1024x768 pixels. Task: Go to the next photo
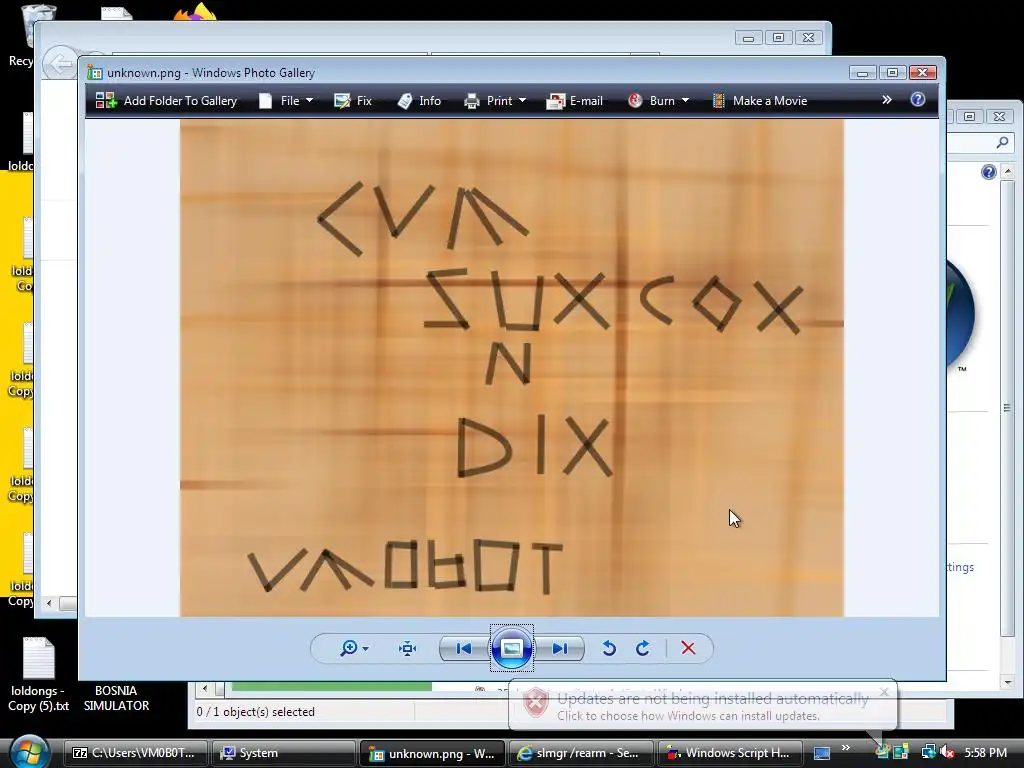[x=560, y=648]
